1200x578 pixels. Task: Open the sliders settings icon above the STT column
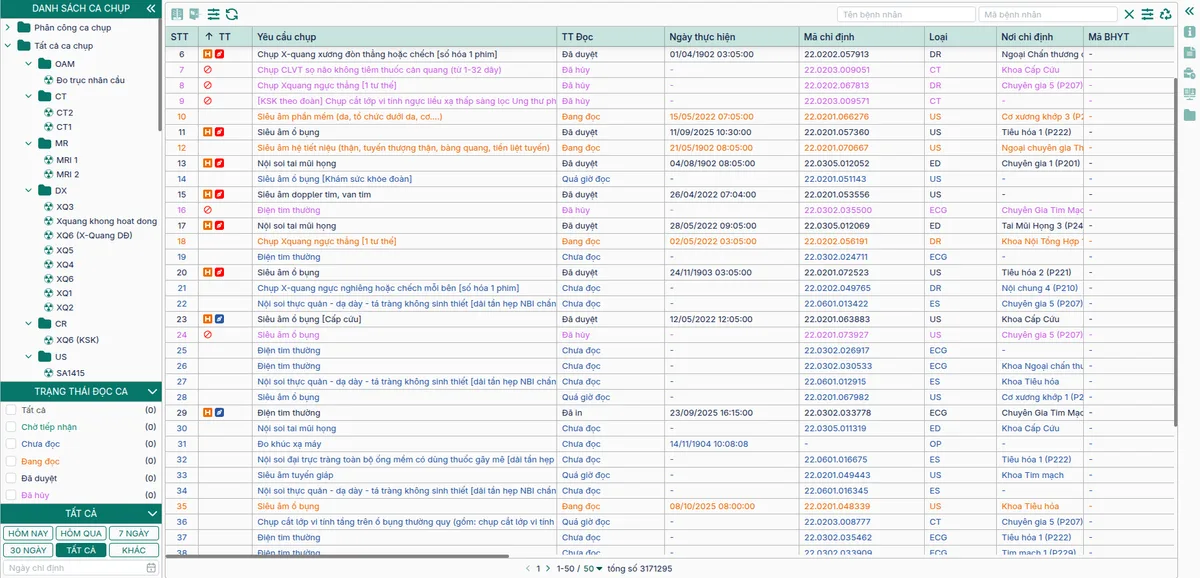point(214,14)
